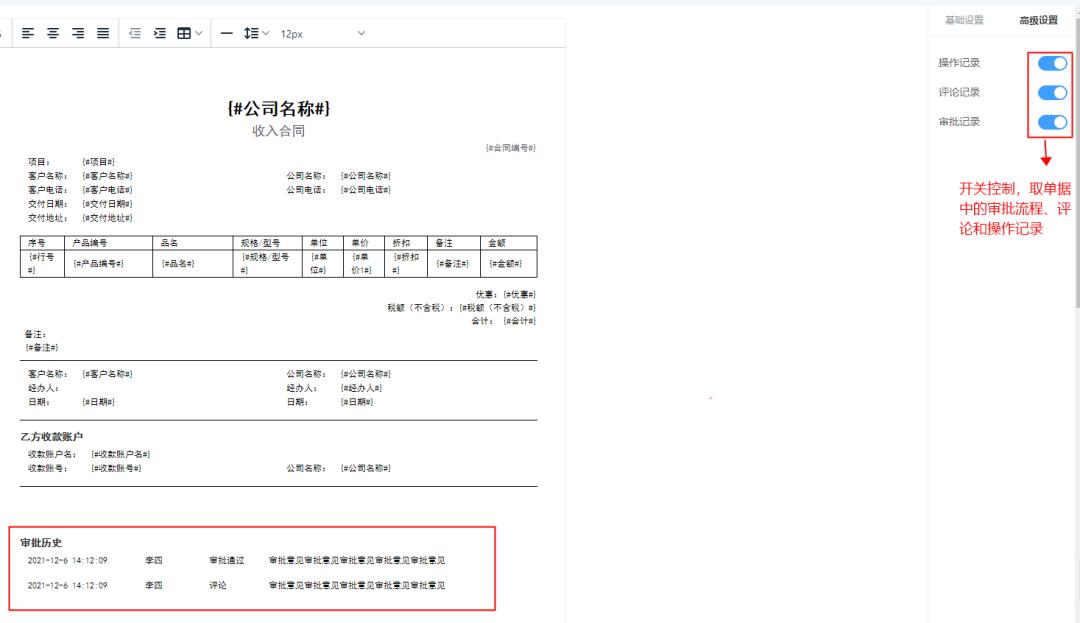Open the line spacing tool
This screenshot has width=1080, height=623.
point(252,32)
